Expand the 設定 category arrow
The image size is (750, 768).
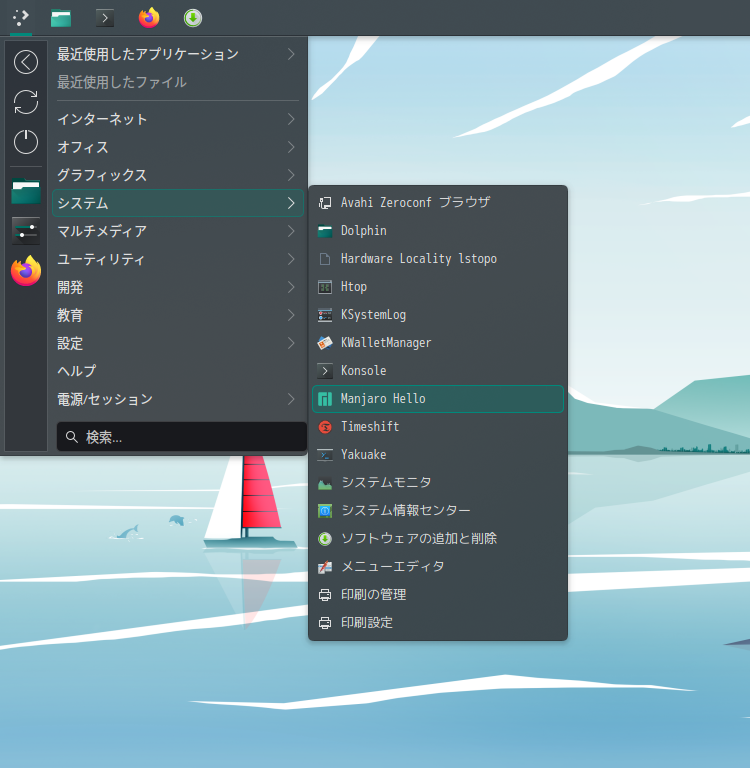coord(291,343)
